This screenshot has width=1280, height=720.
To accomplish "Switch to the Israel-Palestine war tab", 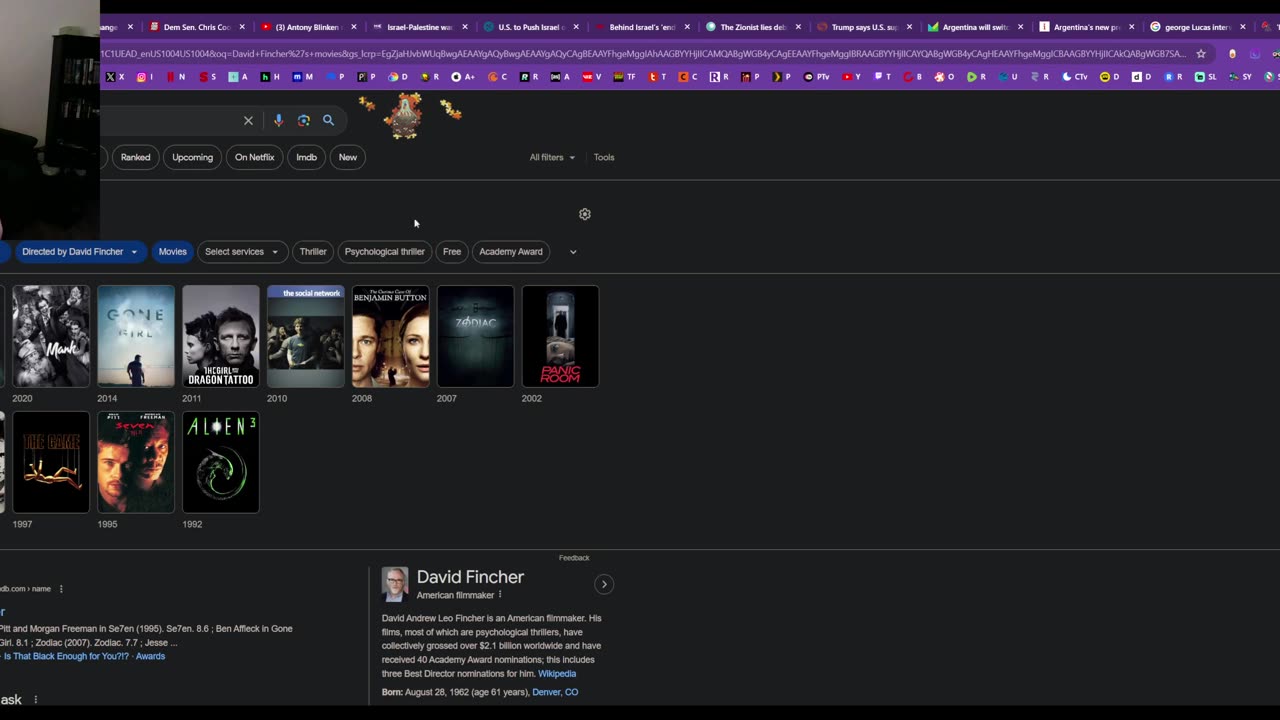I will coord(419,27).
